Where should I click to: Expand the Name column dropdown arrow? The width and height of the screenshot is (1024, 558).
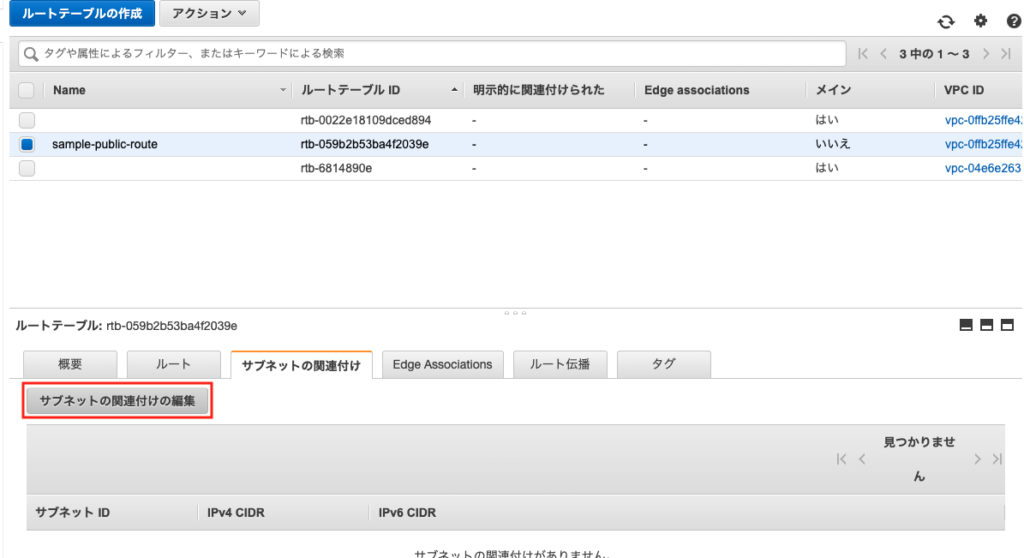[283, 91]
